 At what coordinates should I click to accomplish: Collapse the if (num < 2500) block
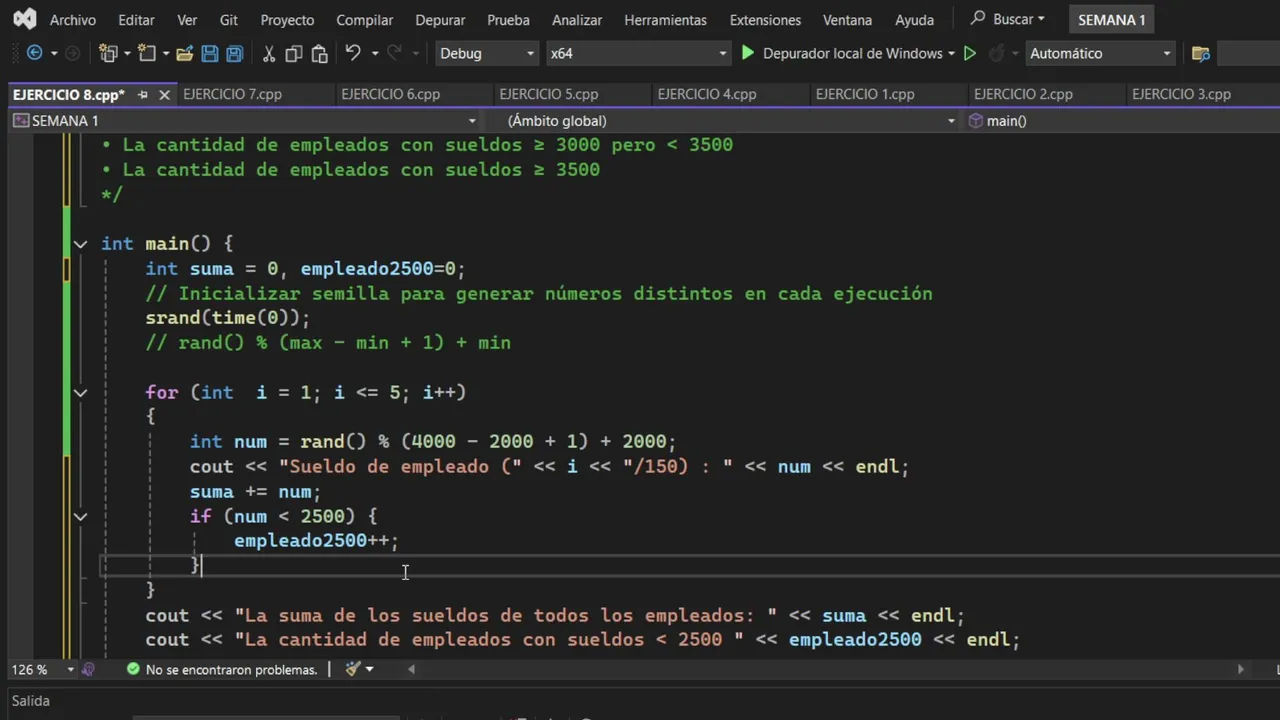click(x=80, y=516)
